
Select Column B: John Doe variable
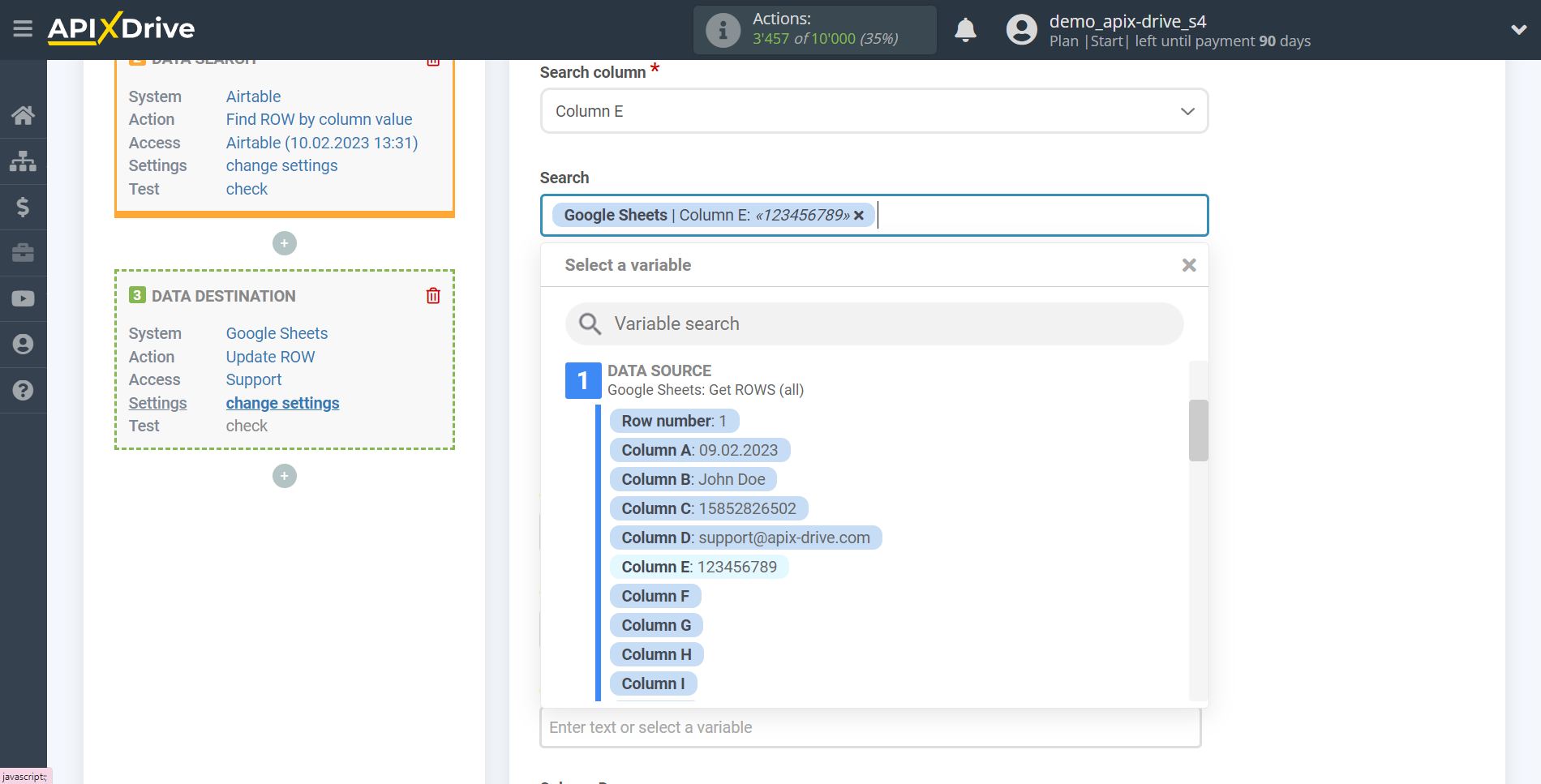tap(693, 479)
